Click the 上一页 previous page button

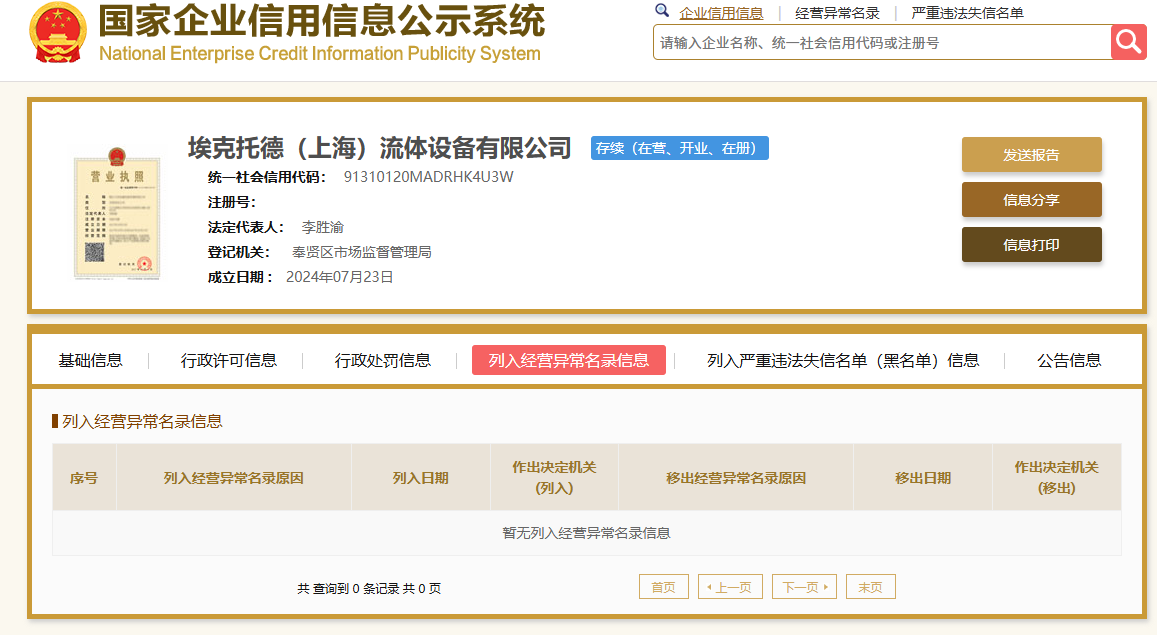tap(730, 587)
